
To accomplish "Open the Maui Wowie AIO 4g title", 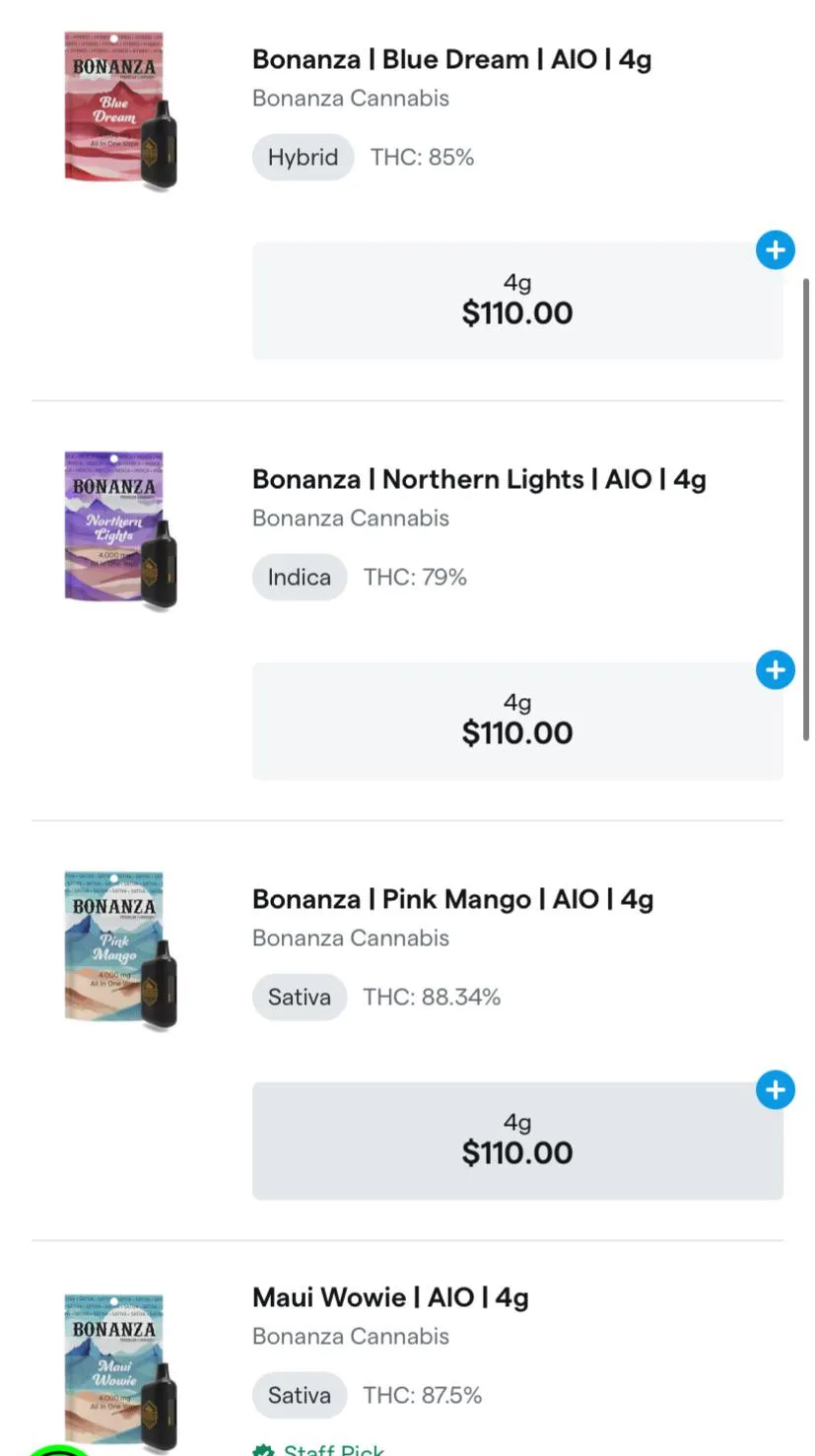I will (390, 1297).
